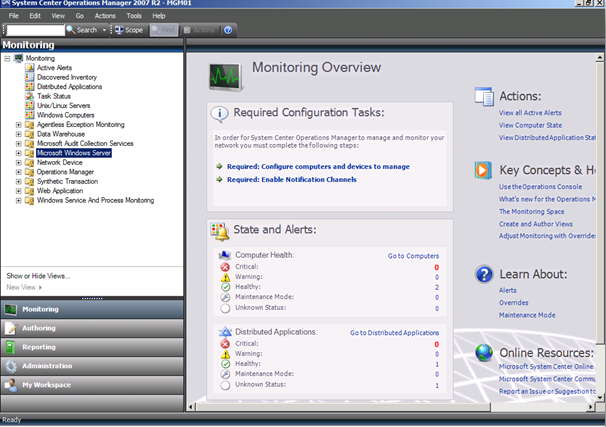Open the File menu

point(14,16)
